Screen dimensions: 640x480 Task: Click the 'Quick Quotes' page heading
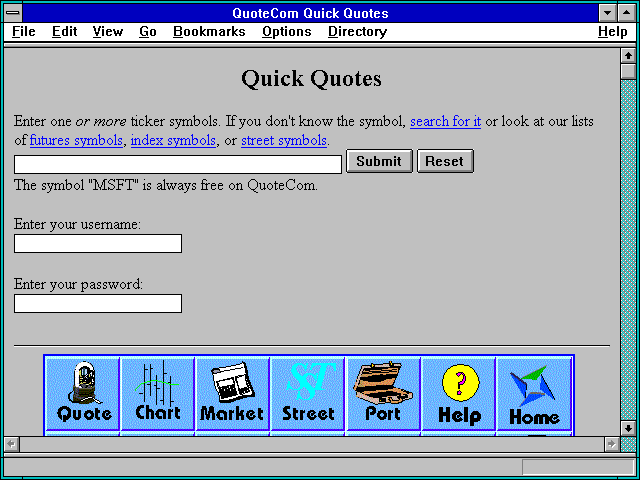pyautogui.click(x=311, y=79)
